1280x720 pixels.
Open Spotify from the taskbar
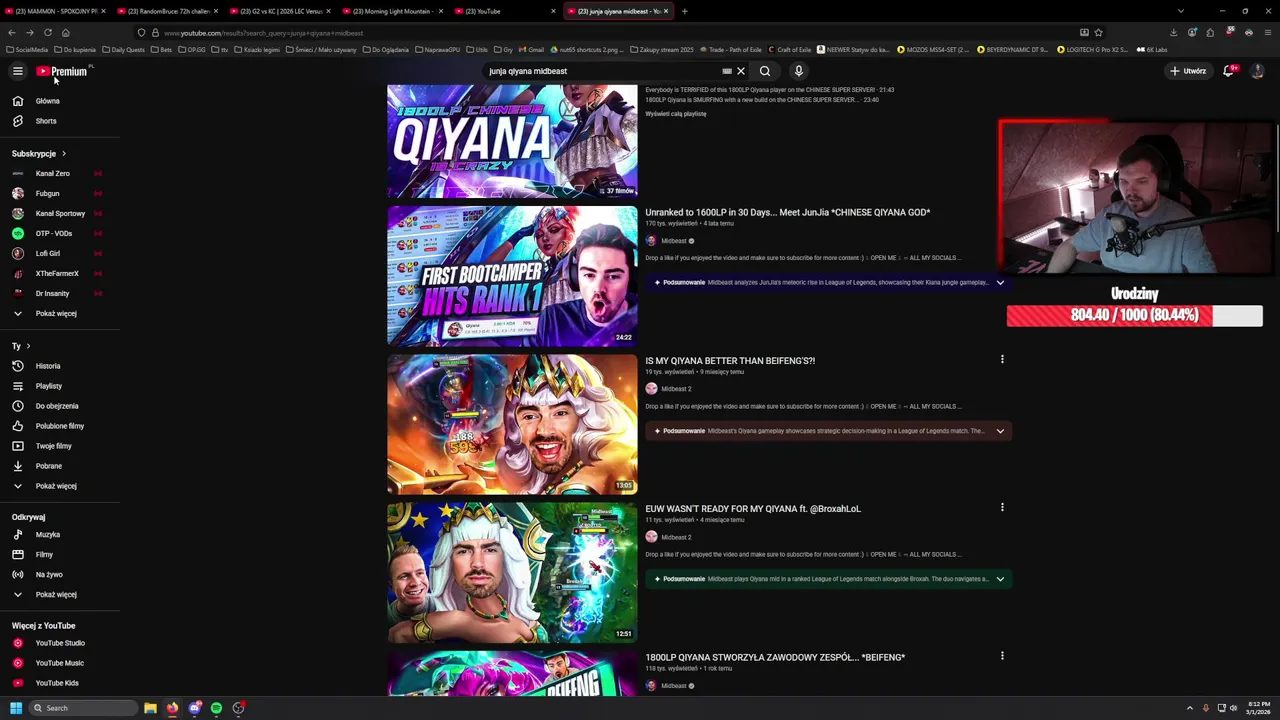(216, 708)
